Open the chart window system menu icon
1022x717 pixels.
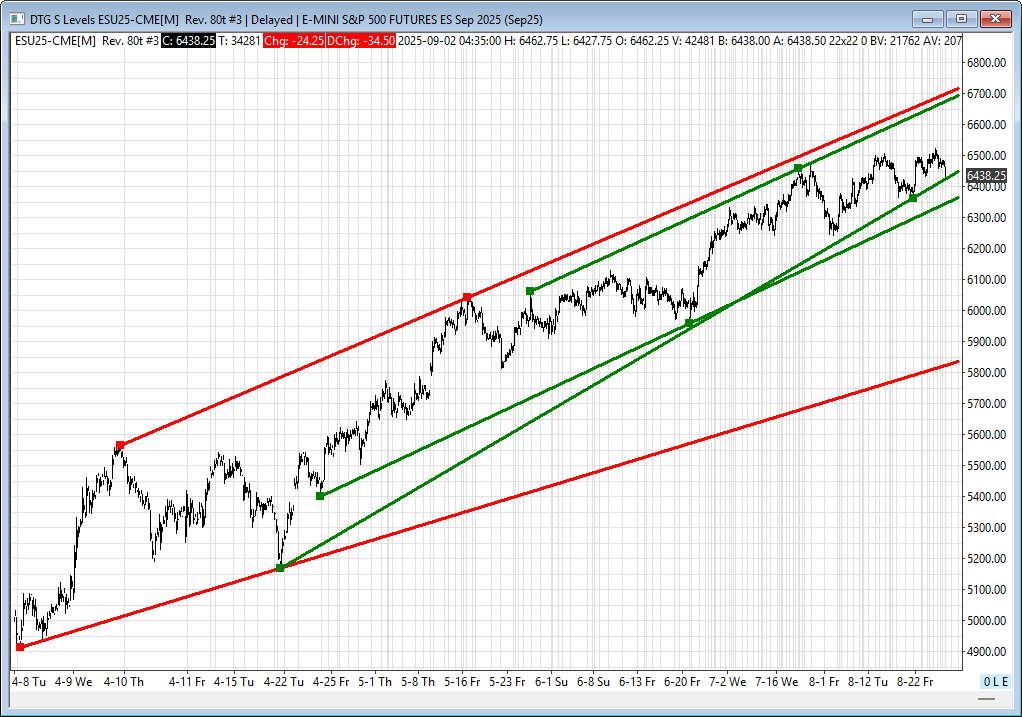pyautogui.click(x=17, y=20)
